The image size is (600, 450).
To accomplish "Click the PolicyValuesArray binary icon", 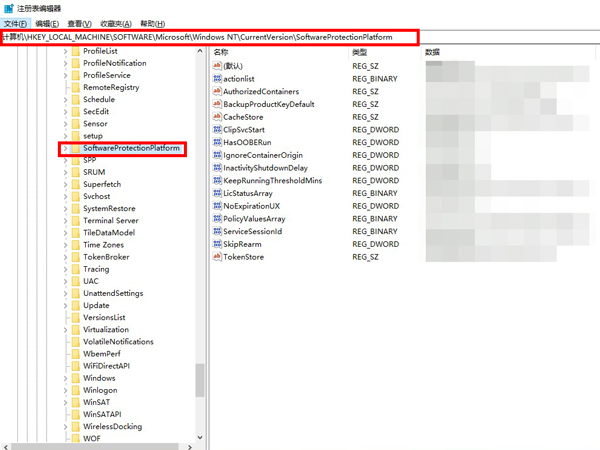I will [x=217, y=219].
